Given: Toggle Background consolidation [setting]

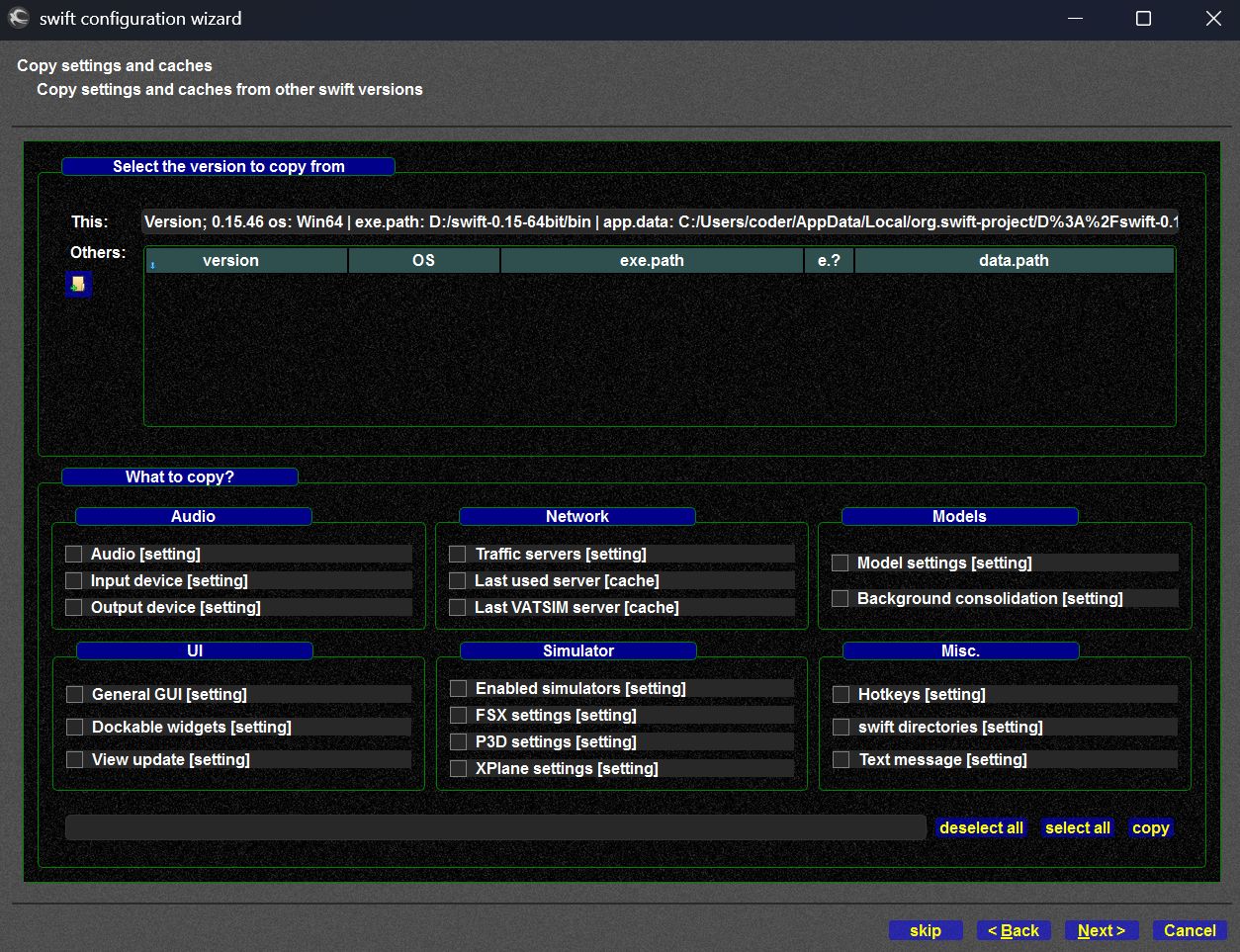Looking at the screenshot, I should coord(841,598).
